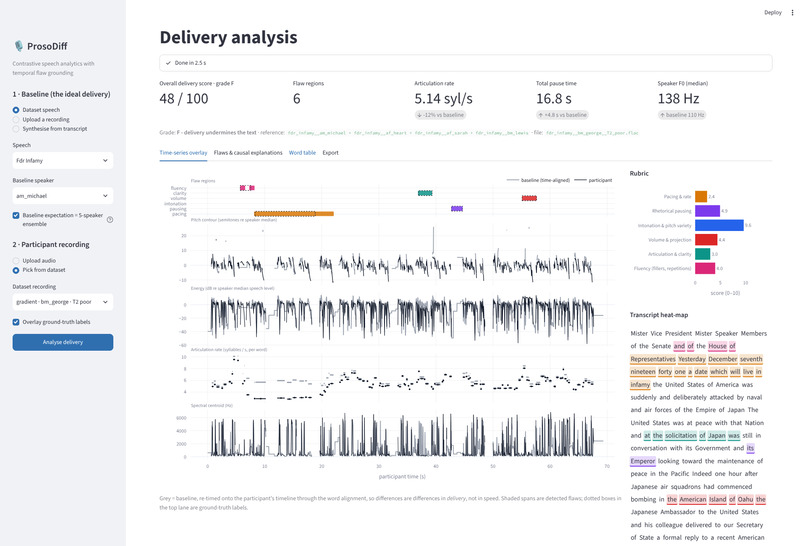
Task: Click the 138 Hz speaker F0 value
Action: click(x=679, y=99)
